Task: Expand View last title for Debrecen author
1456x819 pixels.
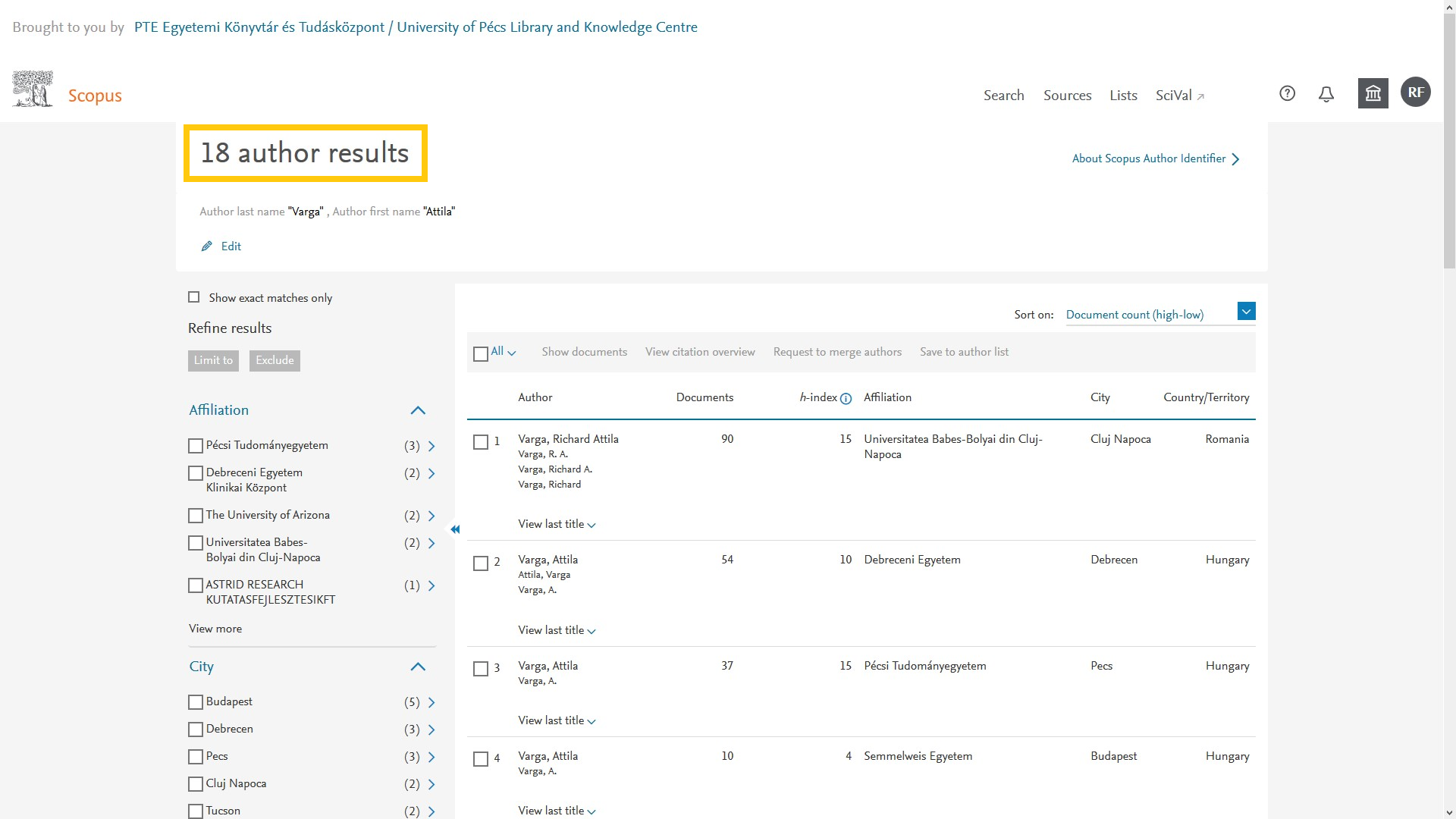Action: coord(557,630)
